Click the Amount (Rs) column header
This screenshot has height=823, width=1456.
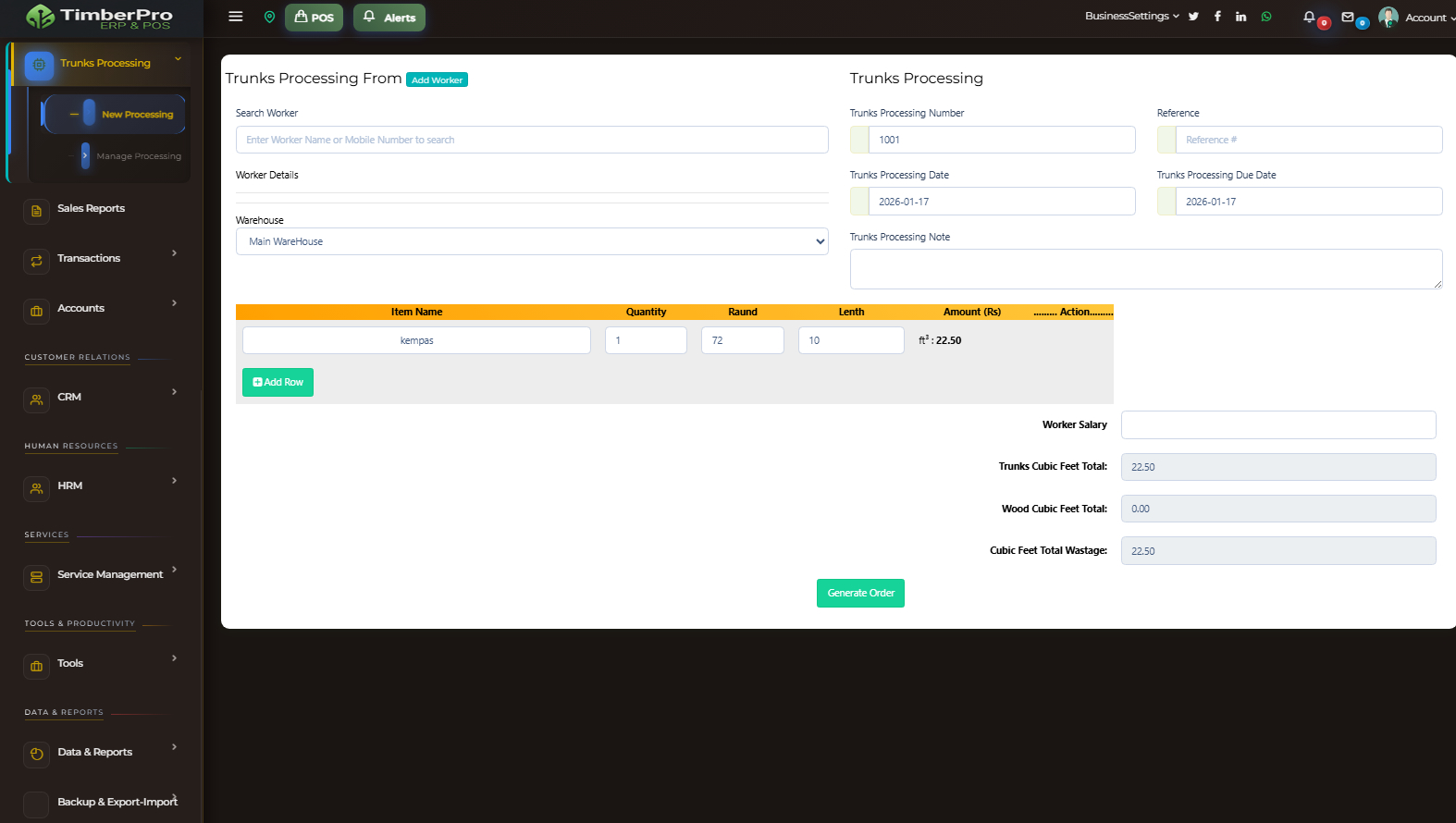click(x=972, y=312)
